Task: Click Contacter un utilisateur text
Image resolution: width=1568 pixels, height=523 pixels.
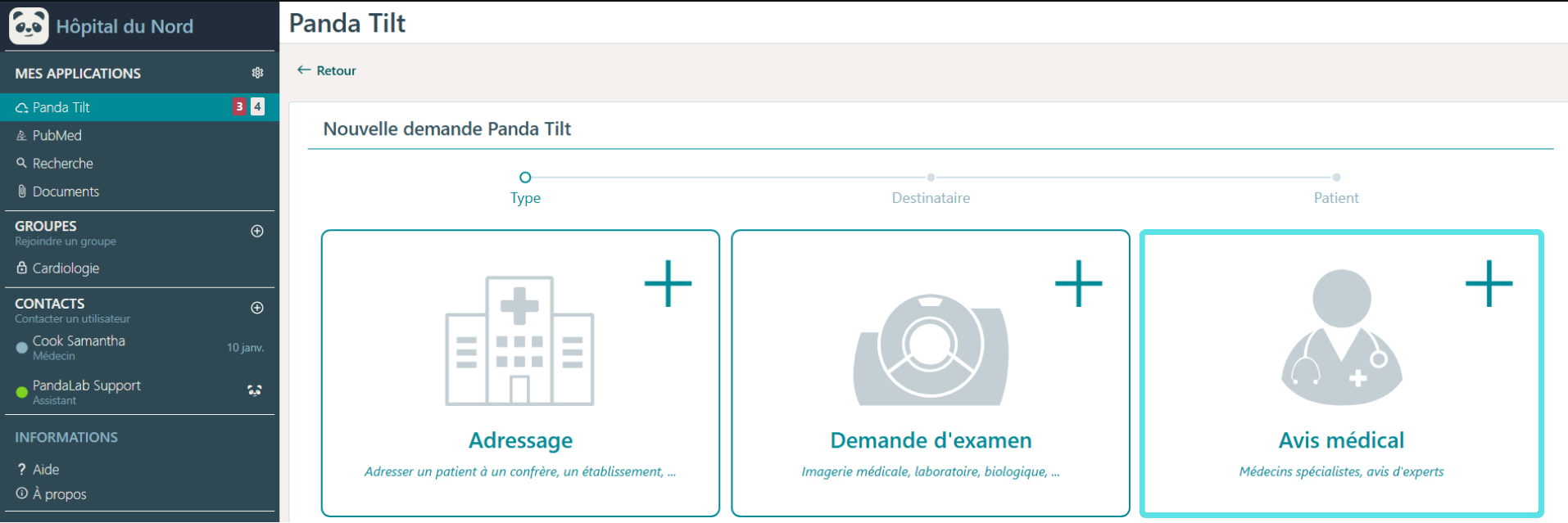Action: (x=72, y=318)
